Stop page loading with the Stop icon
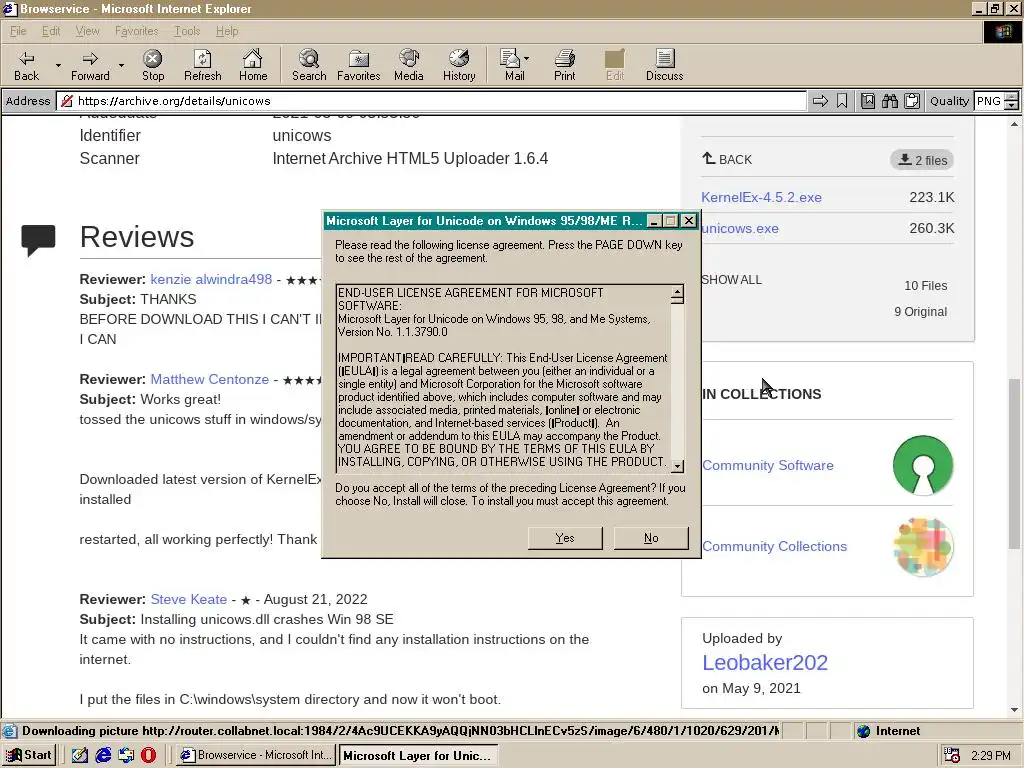The image size is (1024, 768). [x=153, y=65]
